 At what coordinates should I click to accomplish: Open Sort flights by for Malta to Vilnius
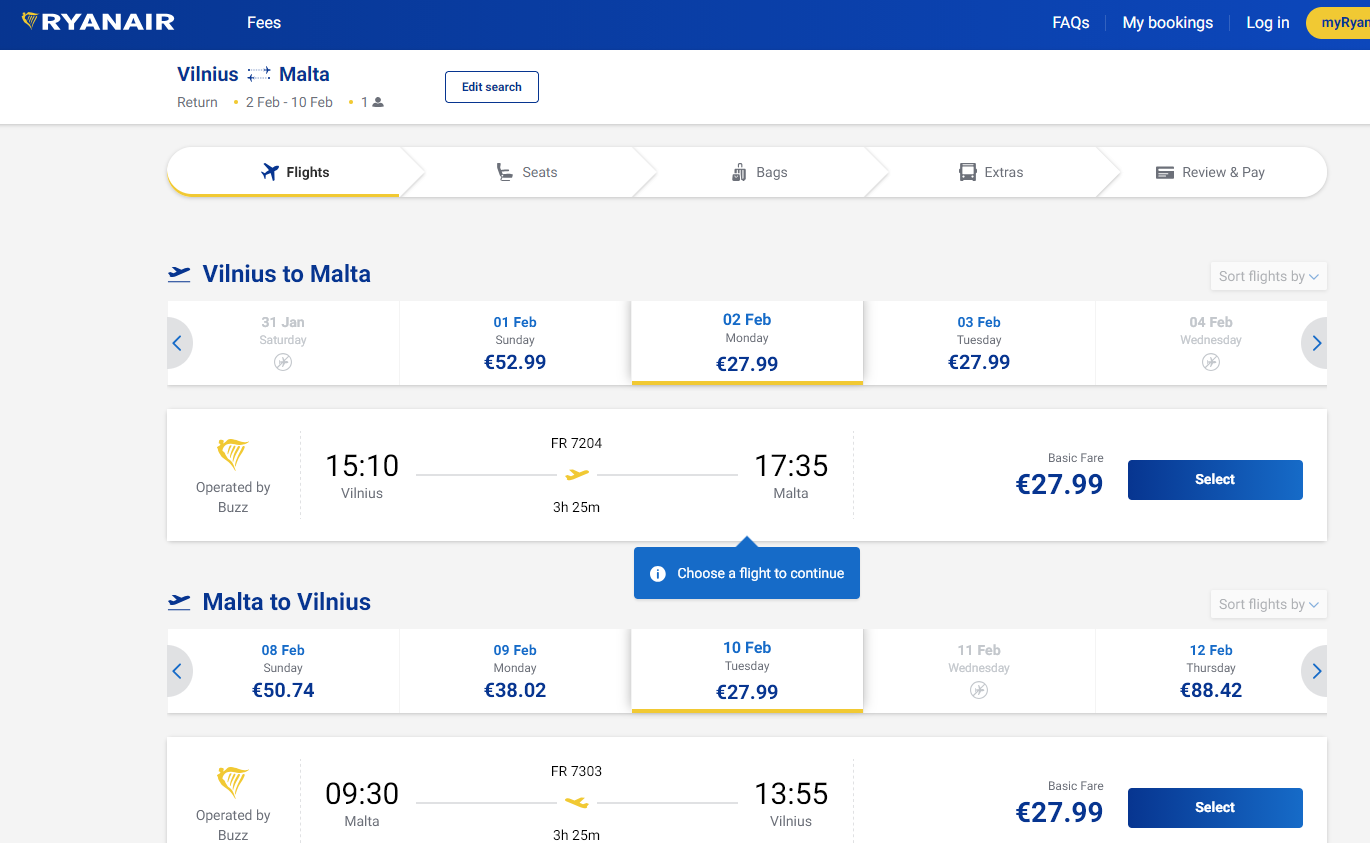click(1269, 604)
